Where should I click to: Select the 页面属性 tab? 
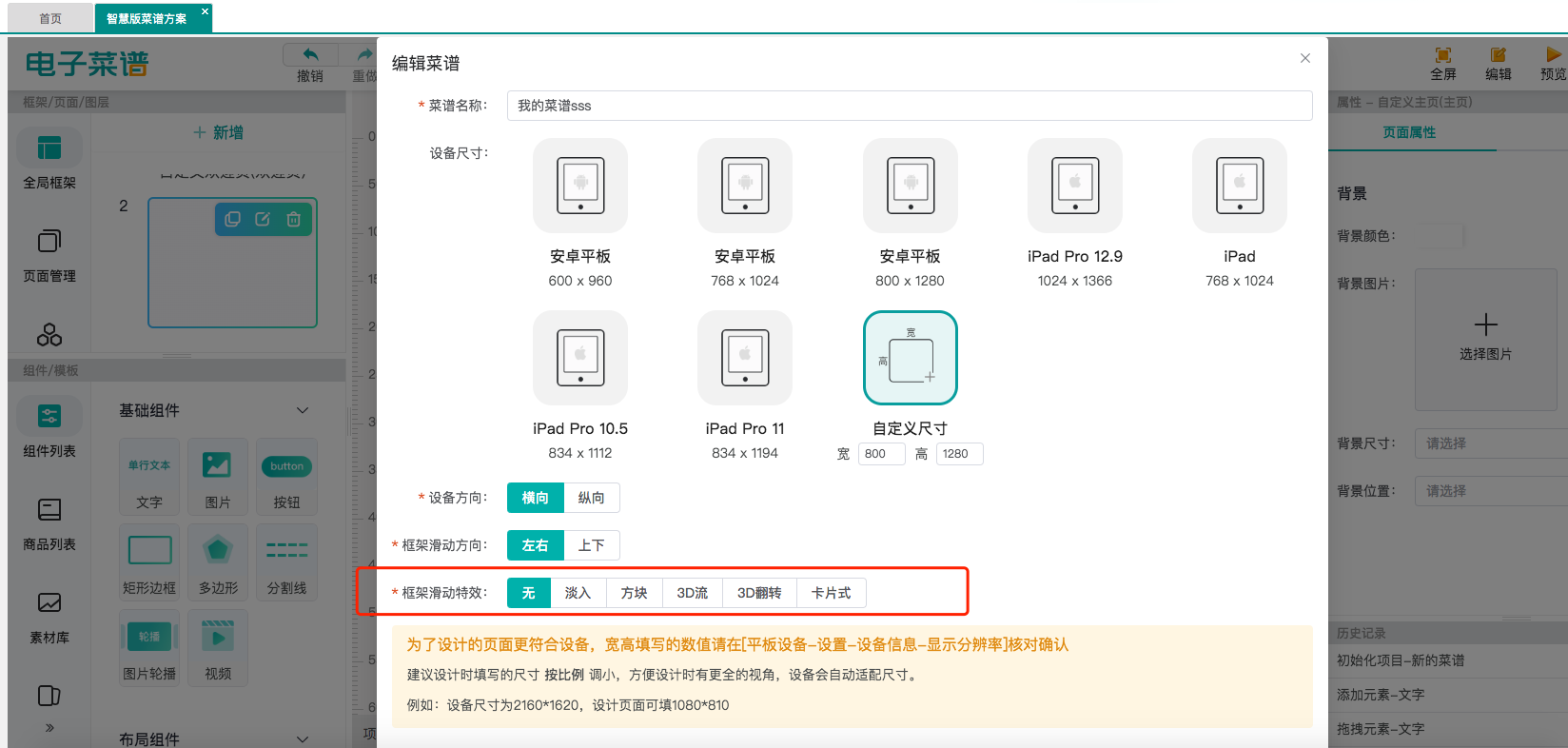tap(1409, 132)
